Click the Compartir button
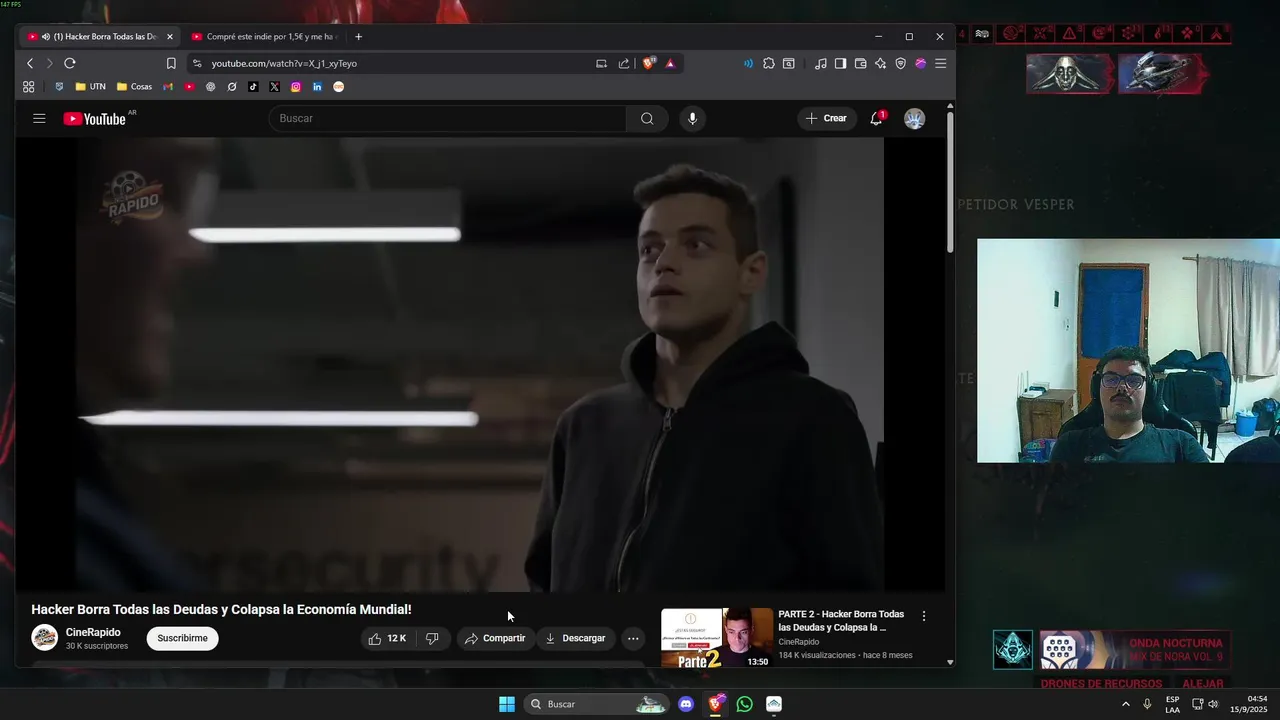Viewport: 1280px width, 720px height. pos(495,638)
